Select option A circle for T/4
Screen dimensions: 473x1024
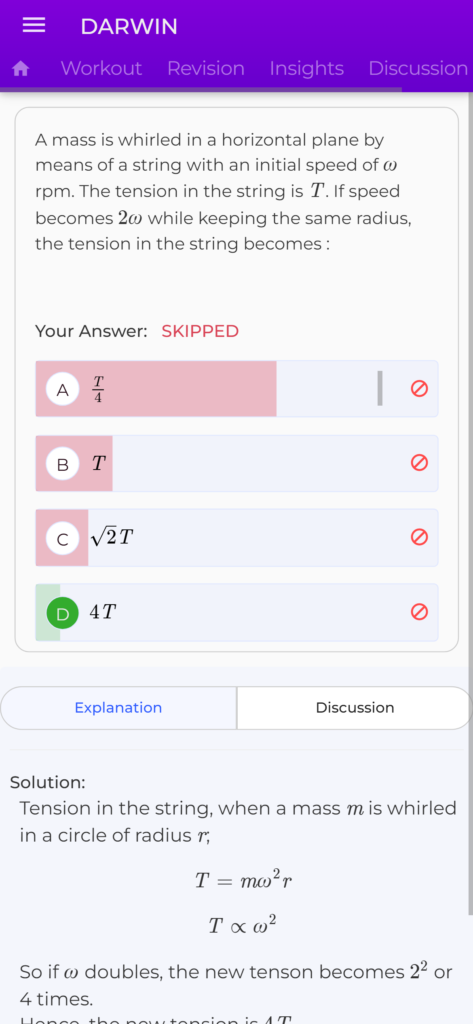[63, 390]
